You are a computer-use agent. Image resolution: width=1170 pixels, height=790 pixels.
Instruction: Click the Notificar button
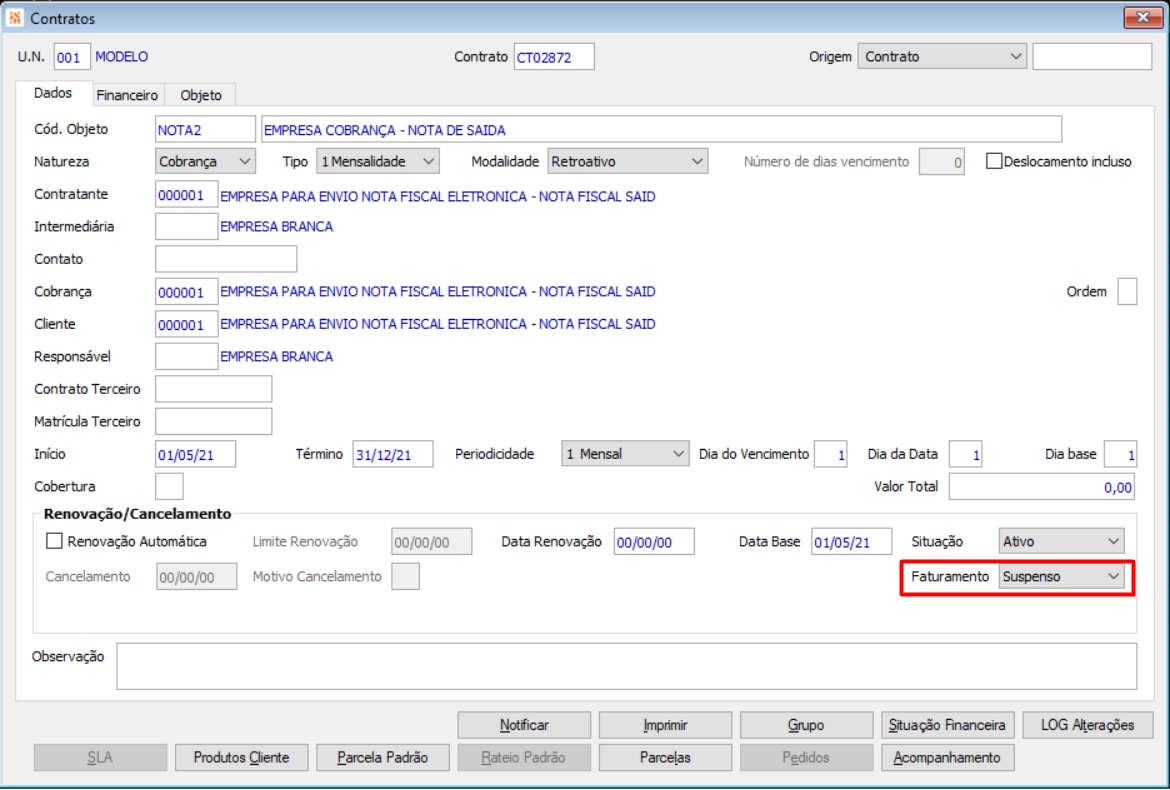click(x=524, y=724)
